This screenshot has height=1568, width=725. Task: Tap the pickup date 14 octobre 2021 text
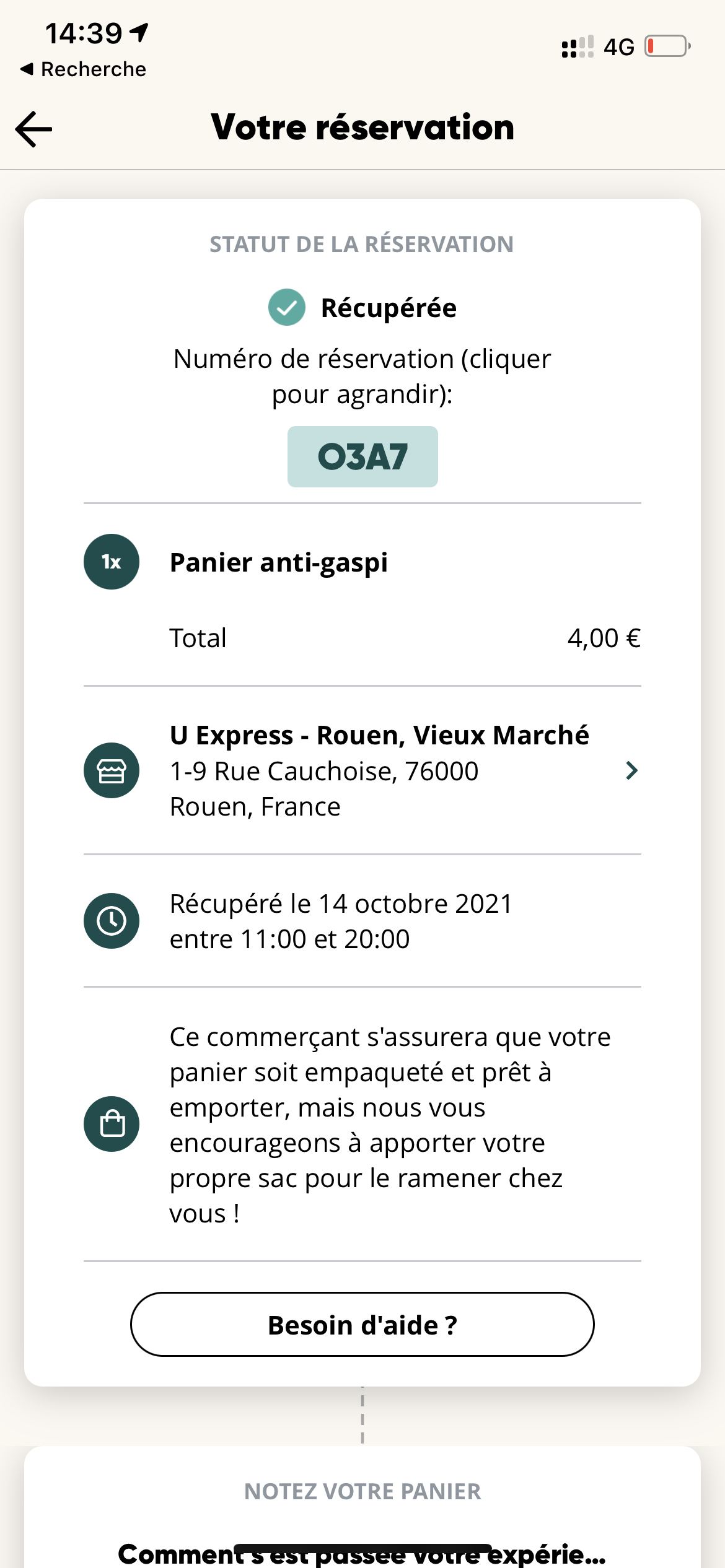click(x=341, y=904)
